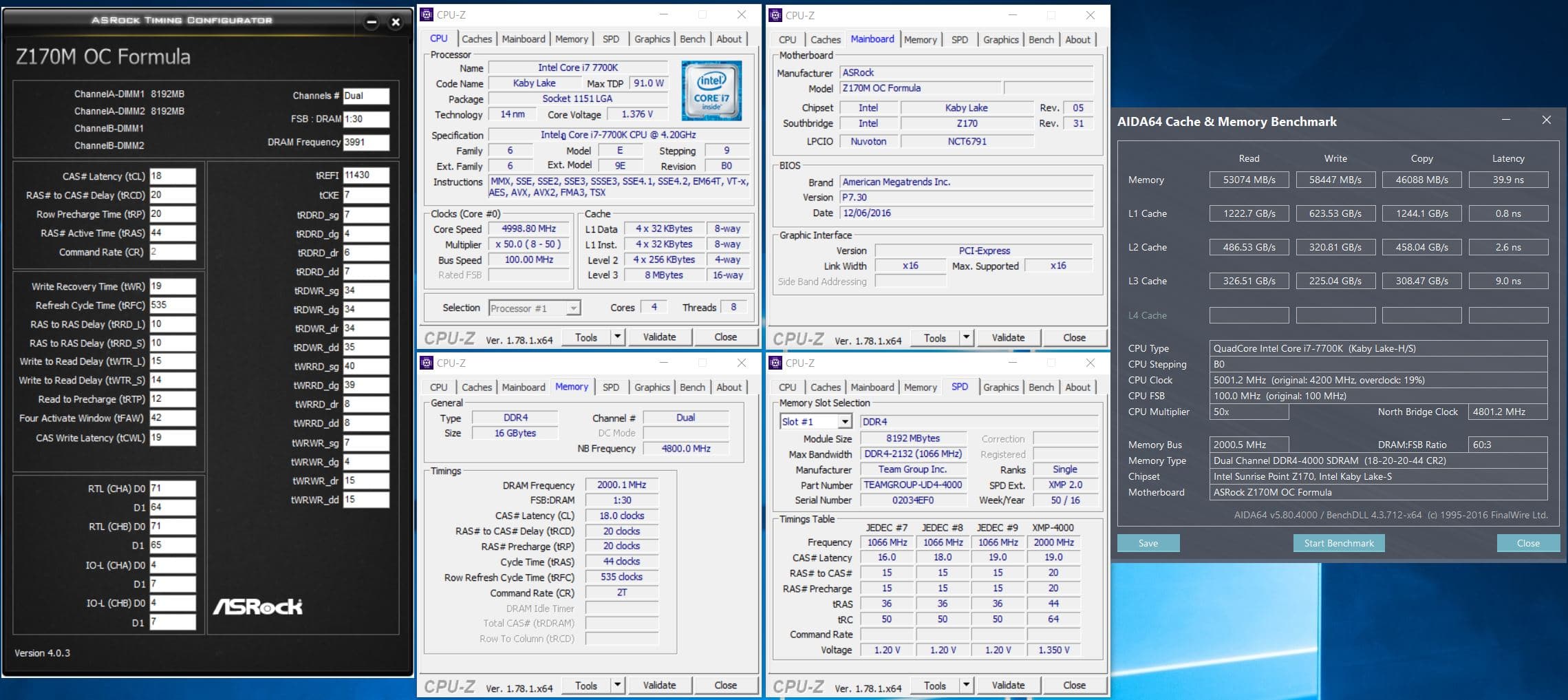Image resolution: width=1568 pixels, height=700 pixels.
Task: Expand Tools dropdown arrow in SPD window
Action: click(967, 685)
